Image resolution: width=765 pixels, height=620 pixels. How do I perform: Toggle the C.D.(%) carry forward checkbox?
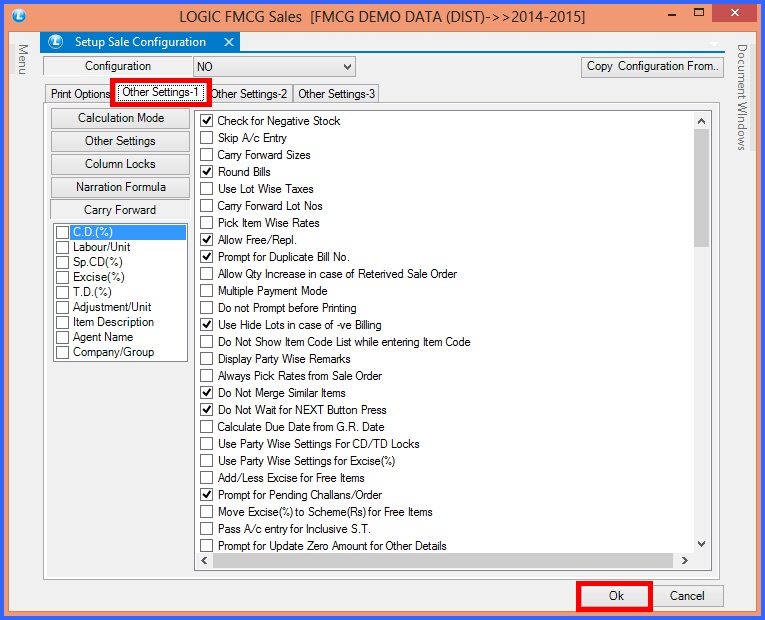click(62, 232)
